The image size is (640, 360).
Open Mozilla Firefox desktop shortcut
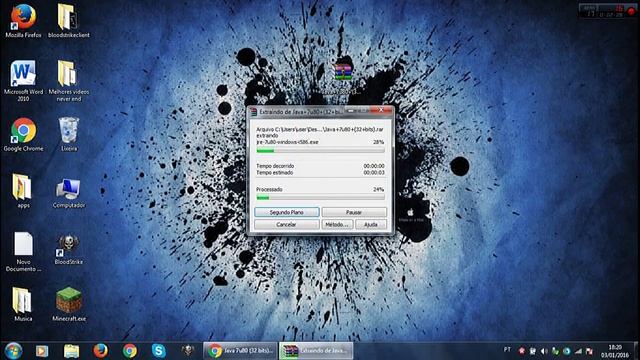(x=23, y=20)
